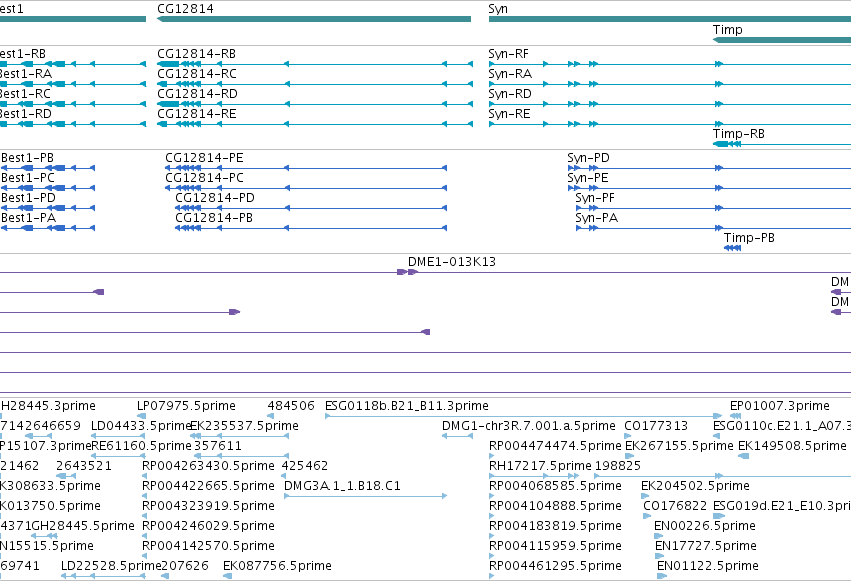Viewport: 851px width, 581px height.
Task: Click the RP004115959.5prime EST label
Action: [x=555, y=547]
